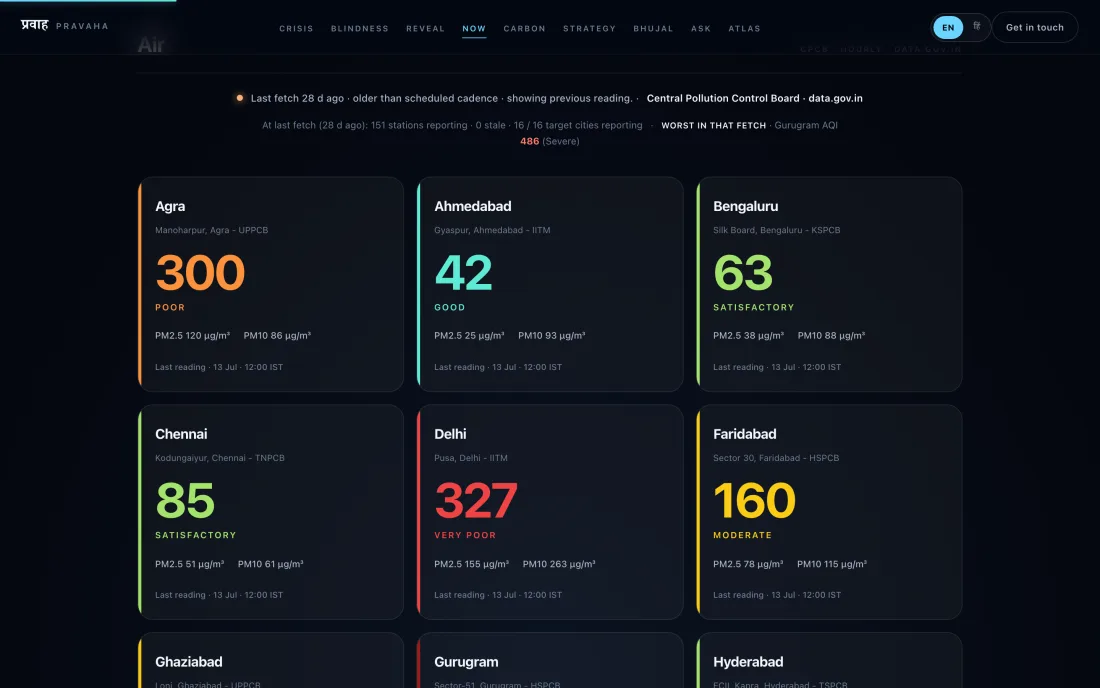The image size is (1100, 688).
Task: Open the STRATEGY nav item
Action: pyautogui.click(x=589, y=29)
